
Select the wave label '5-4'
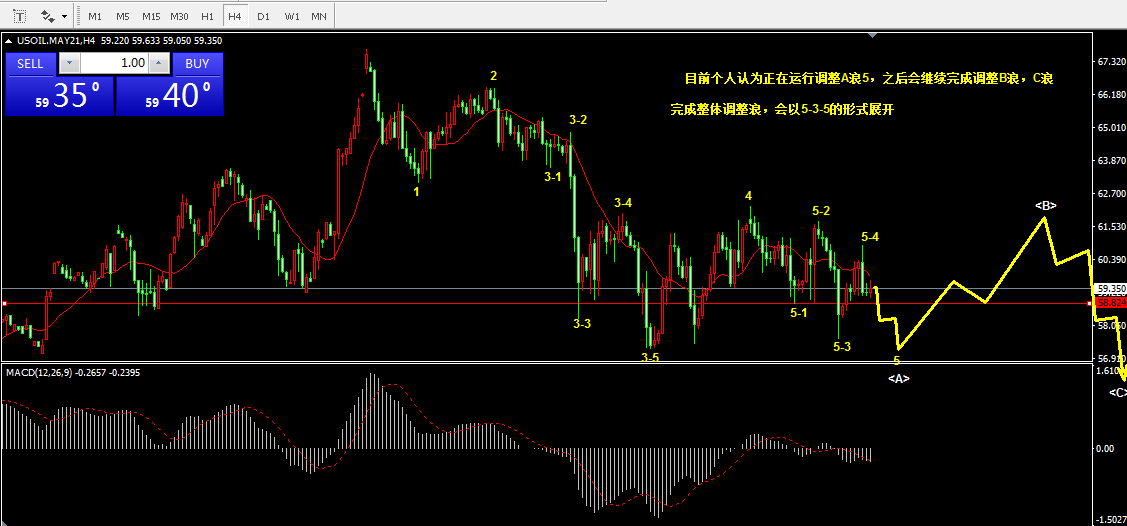click(870, 236)
